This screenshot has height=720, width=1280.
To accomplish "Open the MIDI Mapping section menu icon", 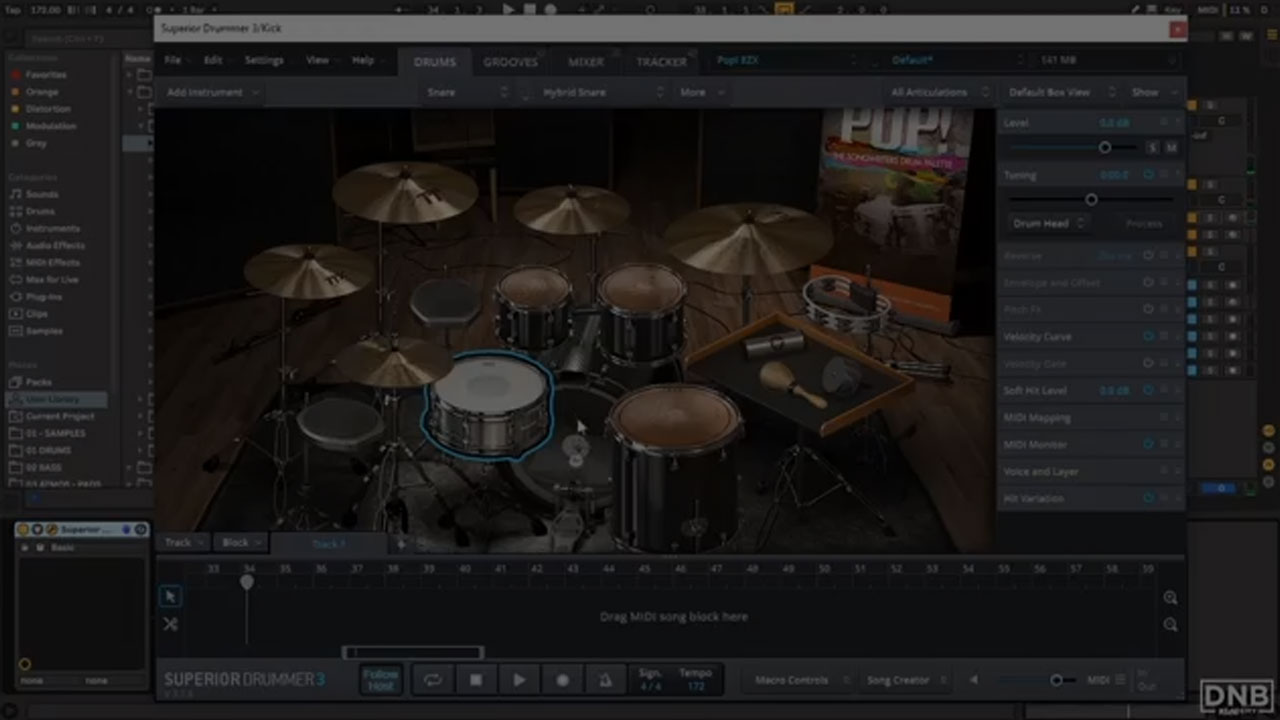I will coord(1164,418).
